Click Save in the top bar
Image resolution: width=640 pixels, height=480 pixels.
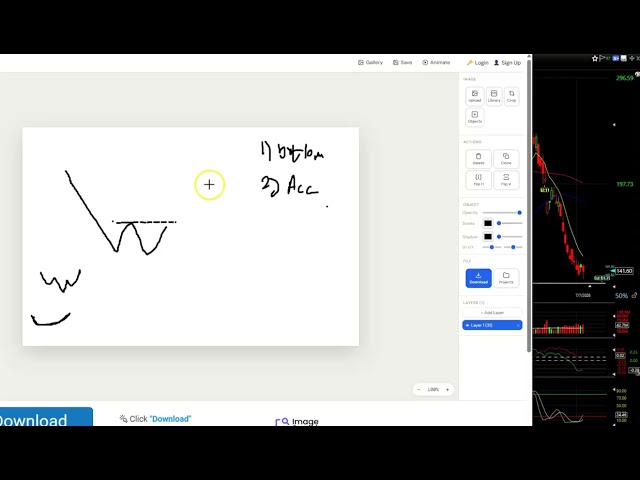click(x=402, y=62)
